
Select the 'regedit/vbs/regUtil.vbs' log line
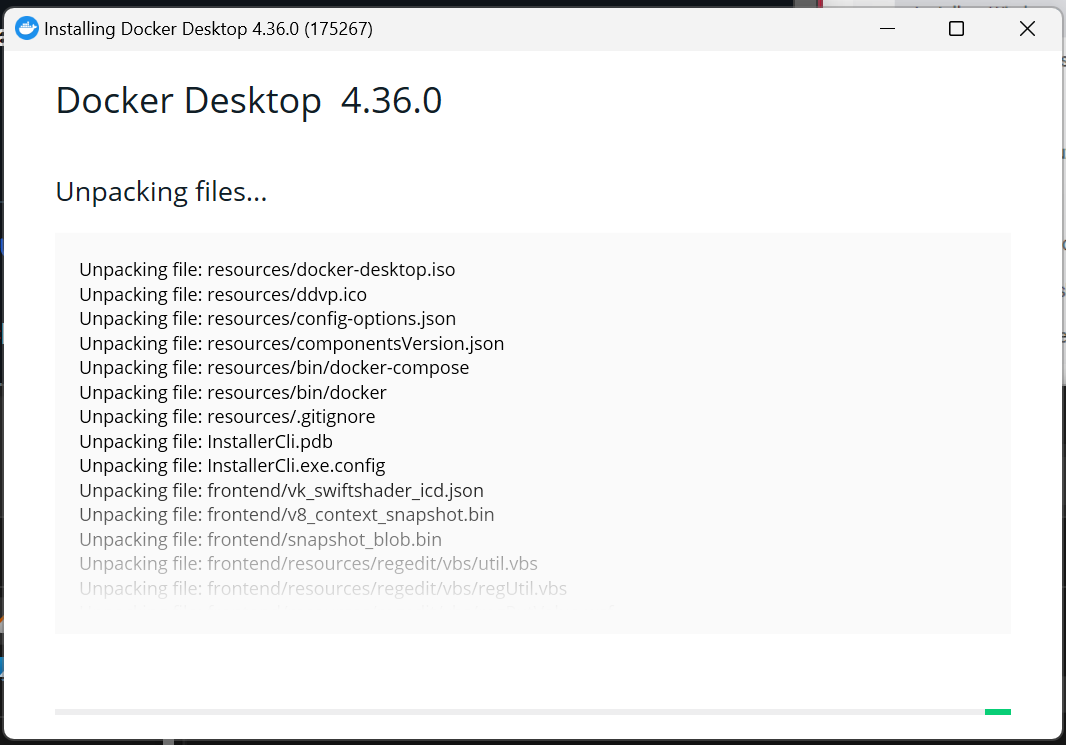(x=323, y=588)
